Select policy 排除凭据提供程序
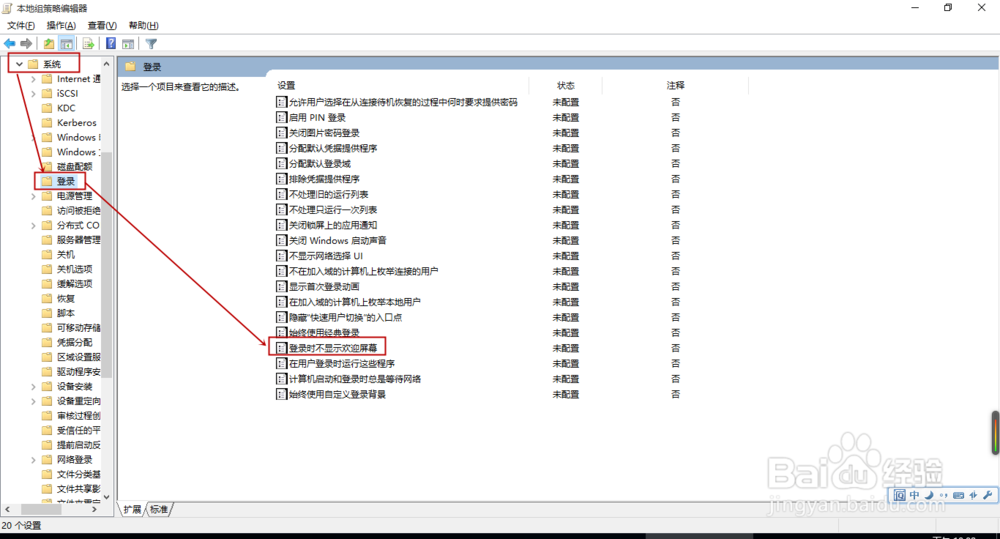The width and height of the screenshot is (1000, 539). pyautogui.click(x=324, y=179)
